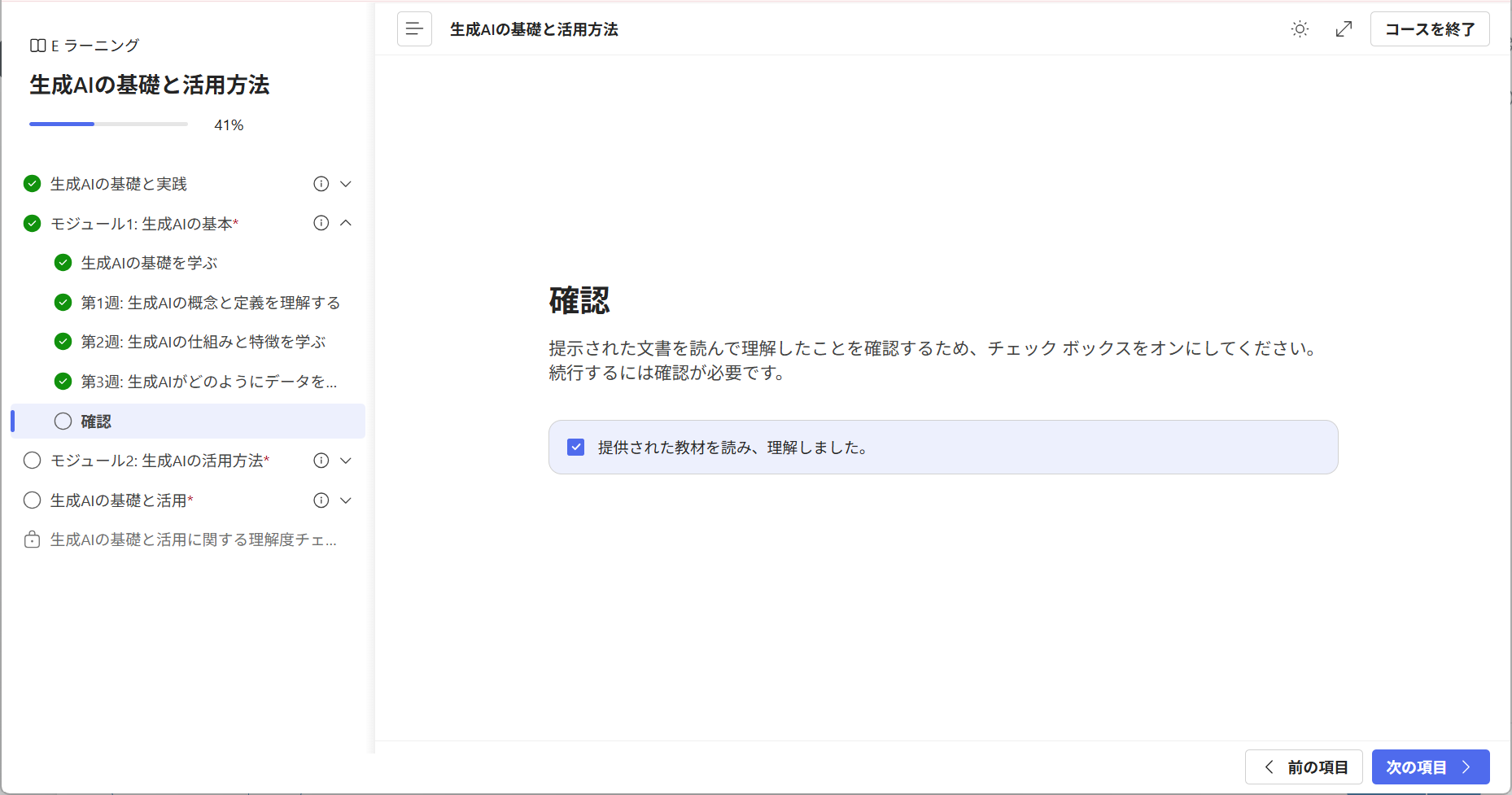Click the lock icon beside 理解度チェック item
1512x795 pixels.
click(x=32, y=539)
